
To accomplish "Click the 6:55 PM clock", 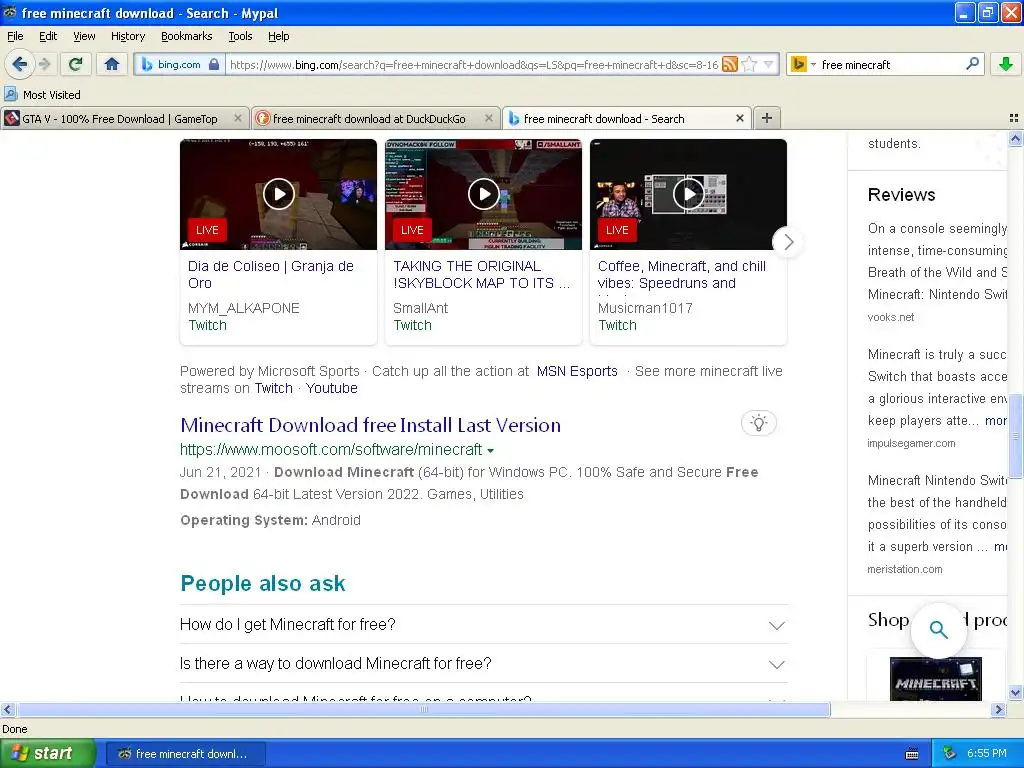I will [987, 753].
